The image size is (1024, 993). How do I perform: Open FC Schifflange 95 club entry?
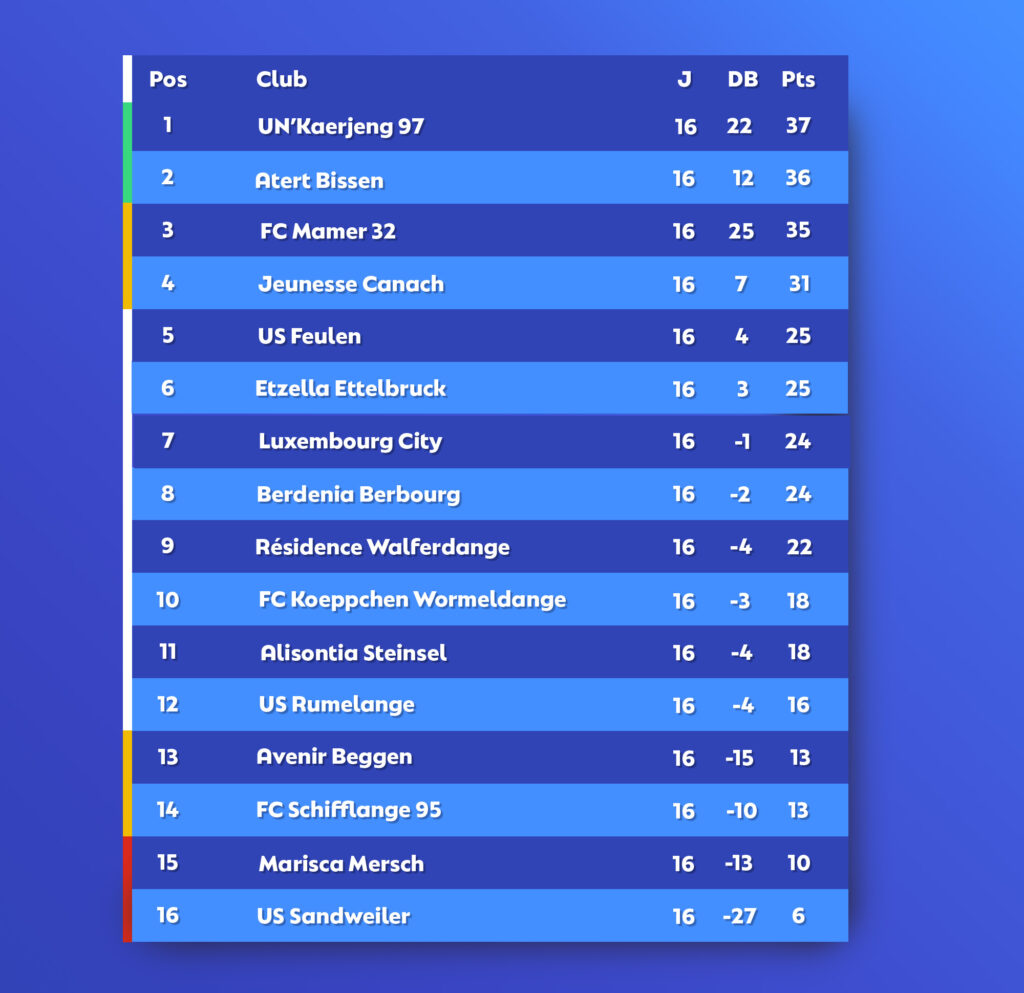(349, 810)
